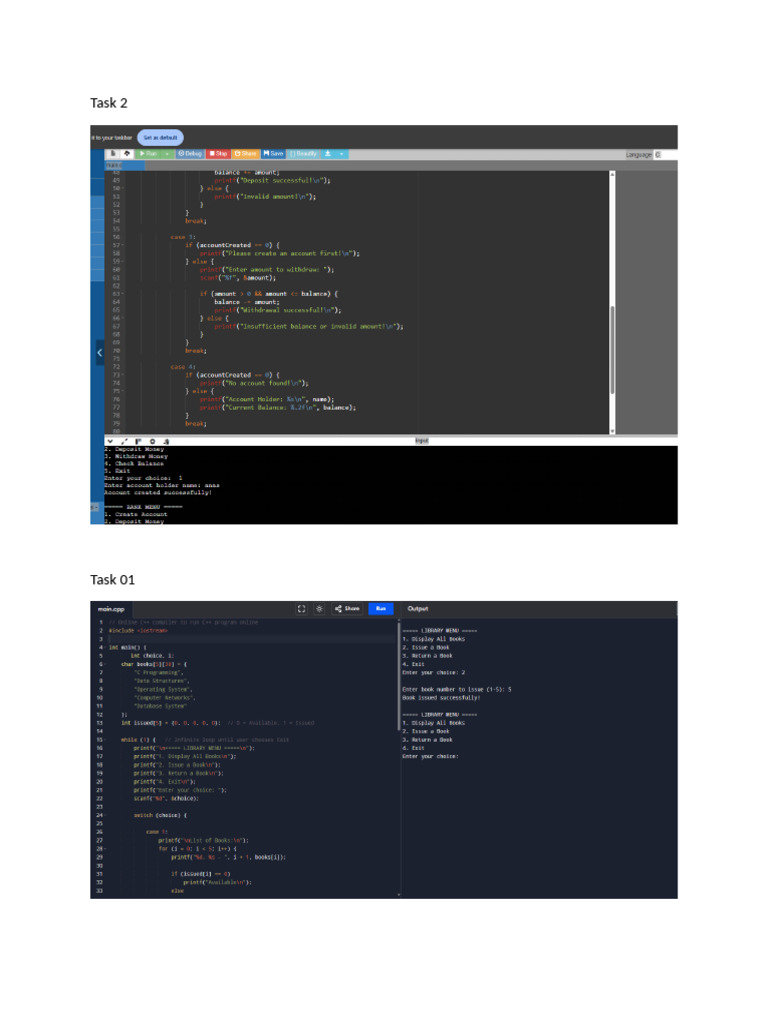Collapse the left sidebar with chevron arrow
Viewport: 768px width, 1024px height.
click(99, 353)
